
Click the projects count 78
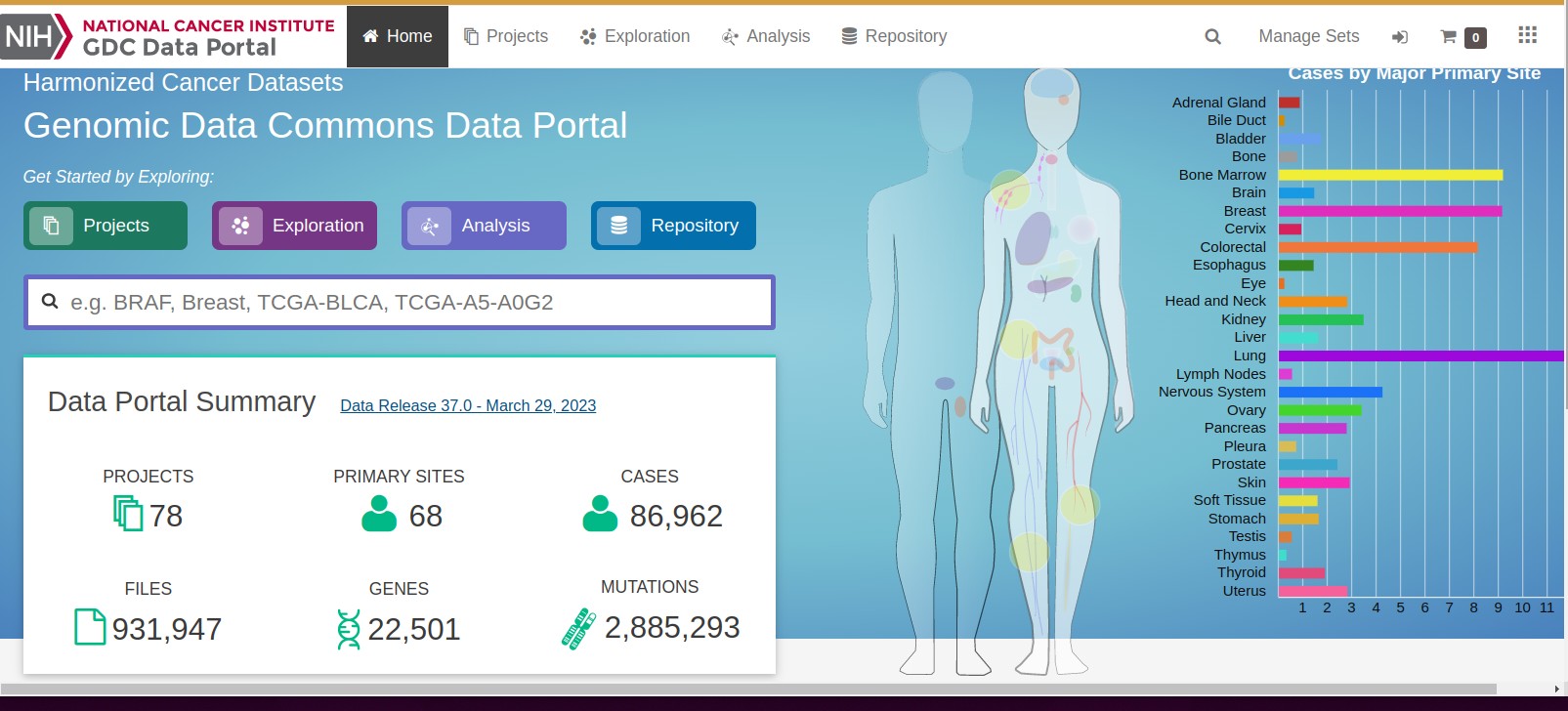coord(166,516)
